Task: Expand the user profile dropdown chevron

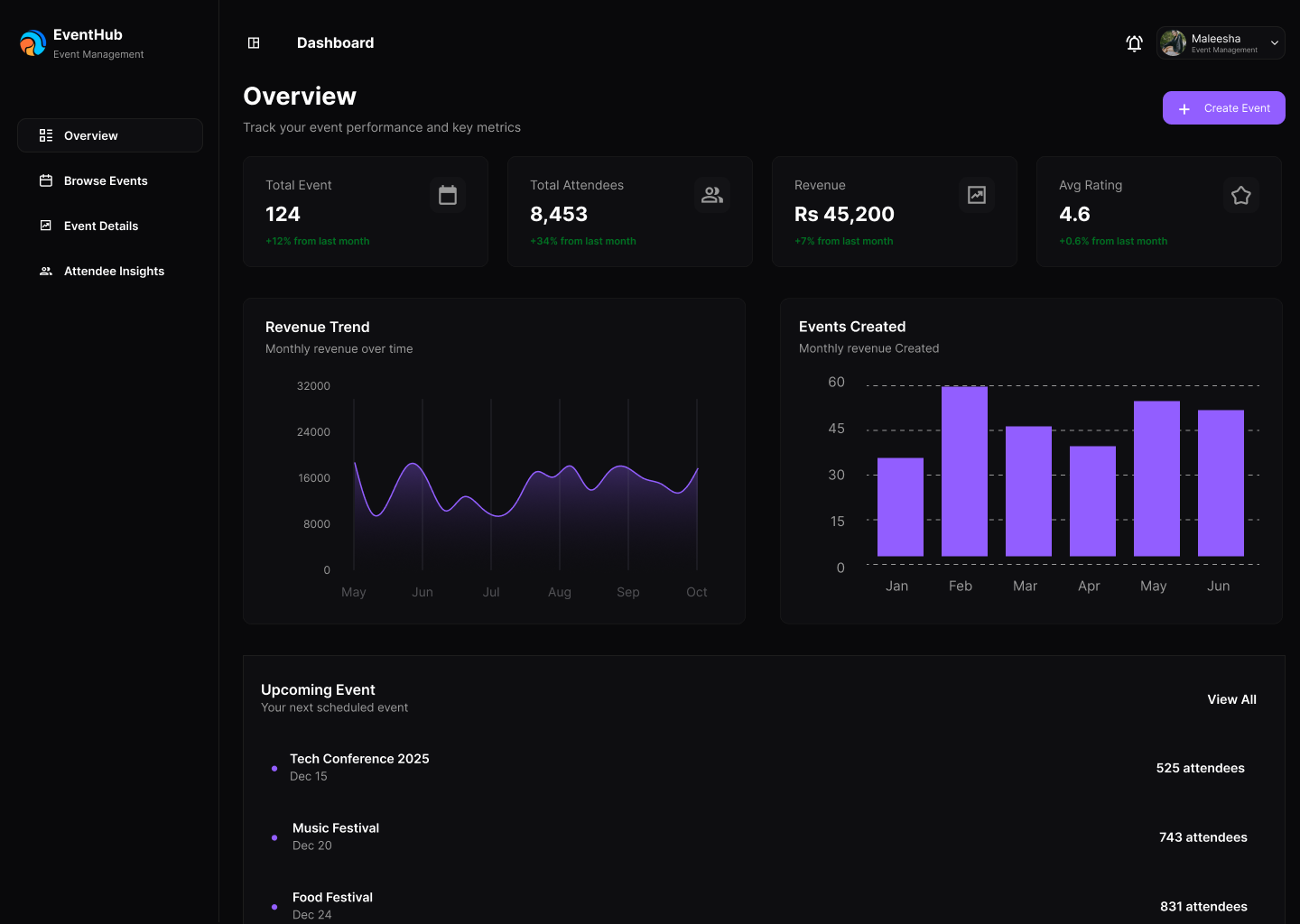Action: (x=1275, y=43)
